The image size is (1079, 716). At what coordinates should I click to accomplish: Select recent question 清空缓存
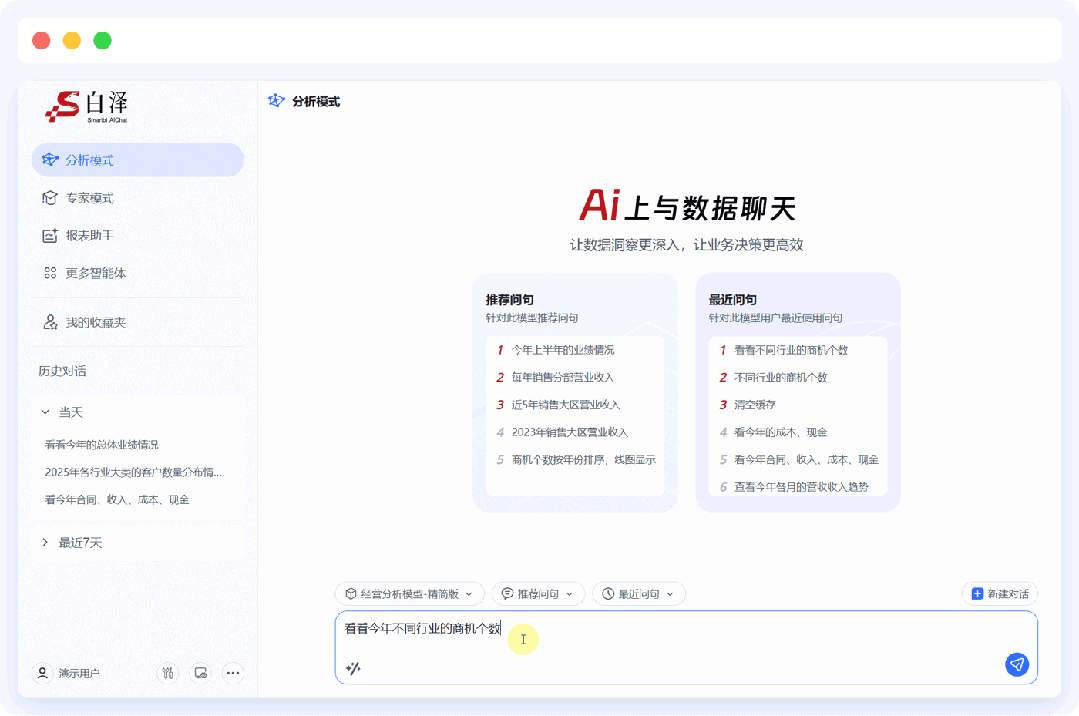(x=759, y=405)
